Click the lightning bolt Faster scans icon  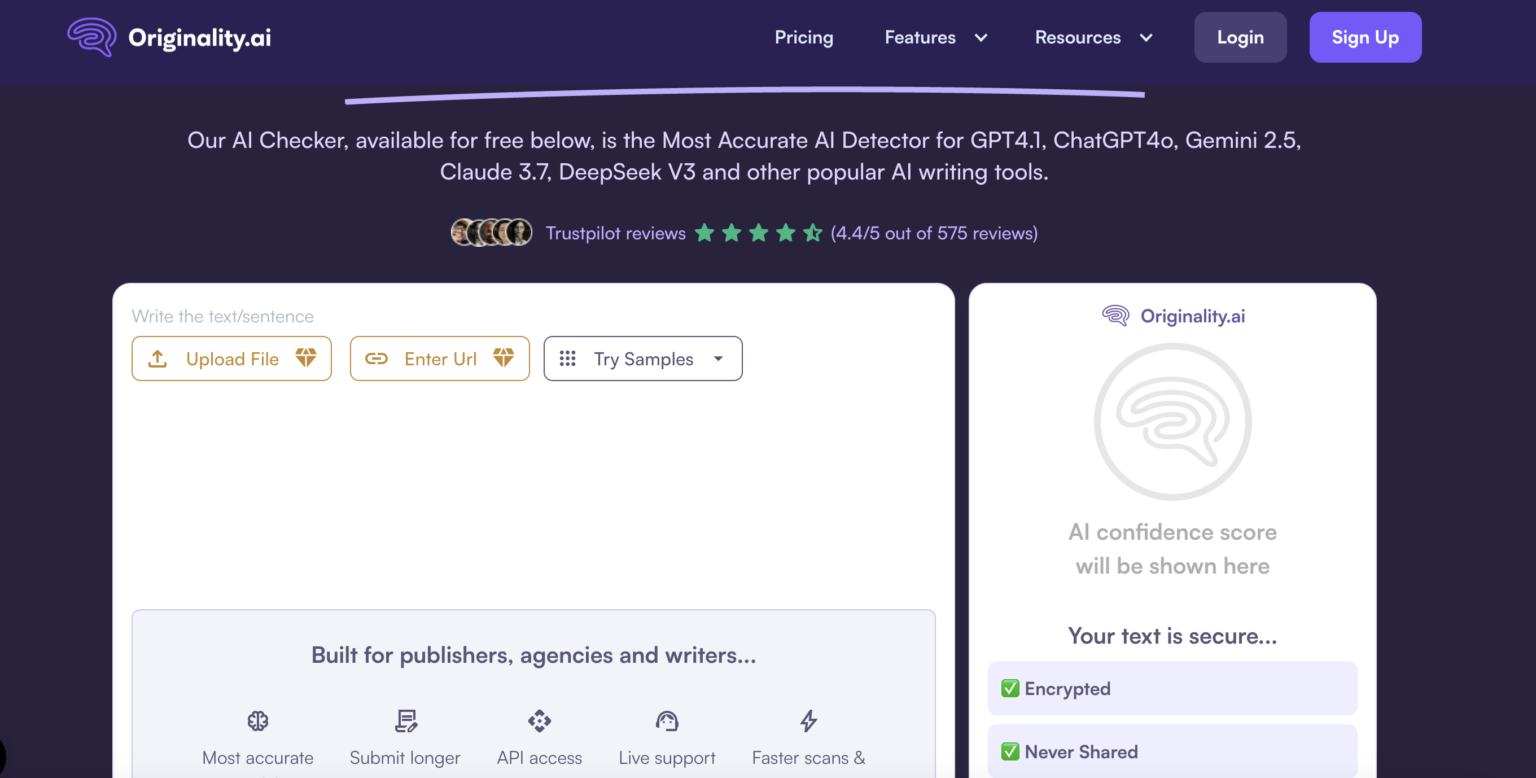click(x=808, y=721)
